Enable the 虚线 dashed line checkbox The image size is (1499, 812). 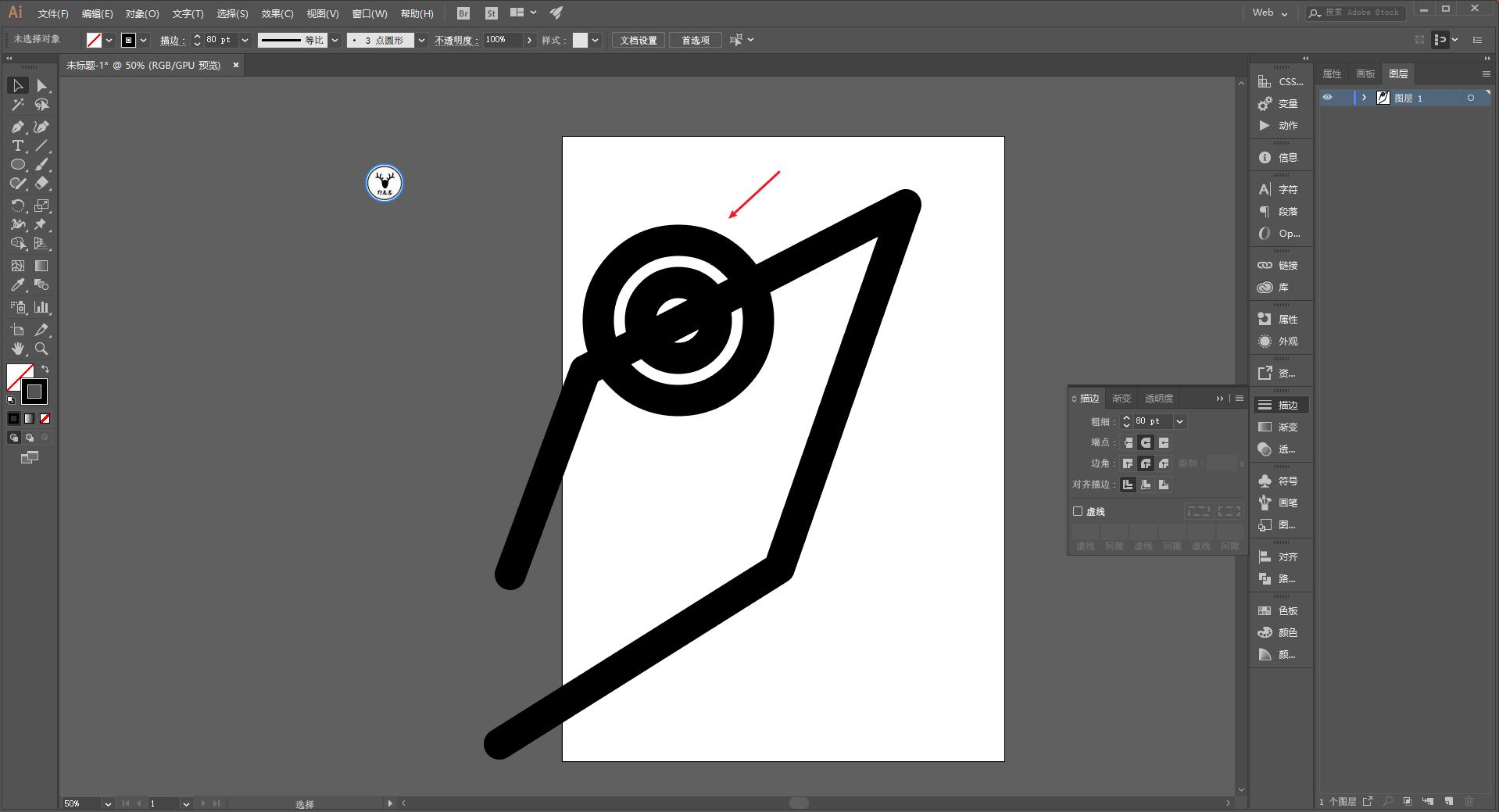[x=1078, y=511]
